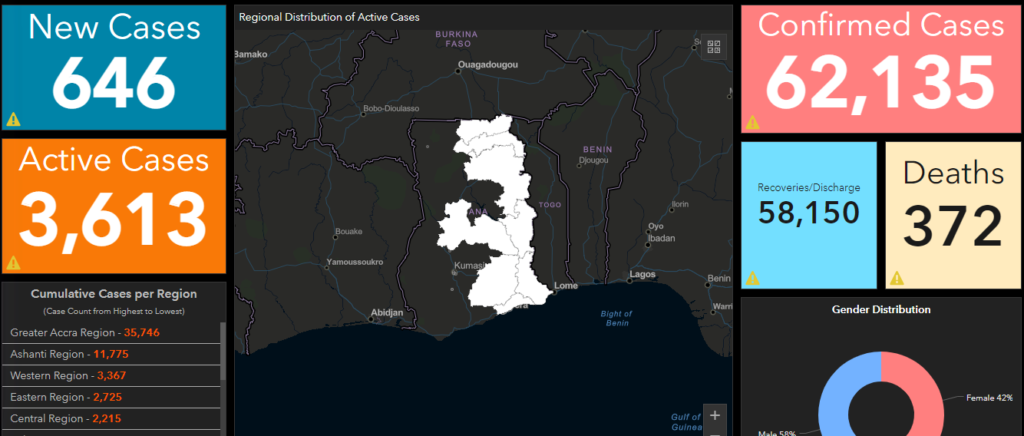1024x436 pixels.
Task: Click the Cumulative Cases per Region heading
Action: (114, 294)
